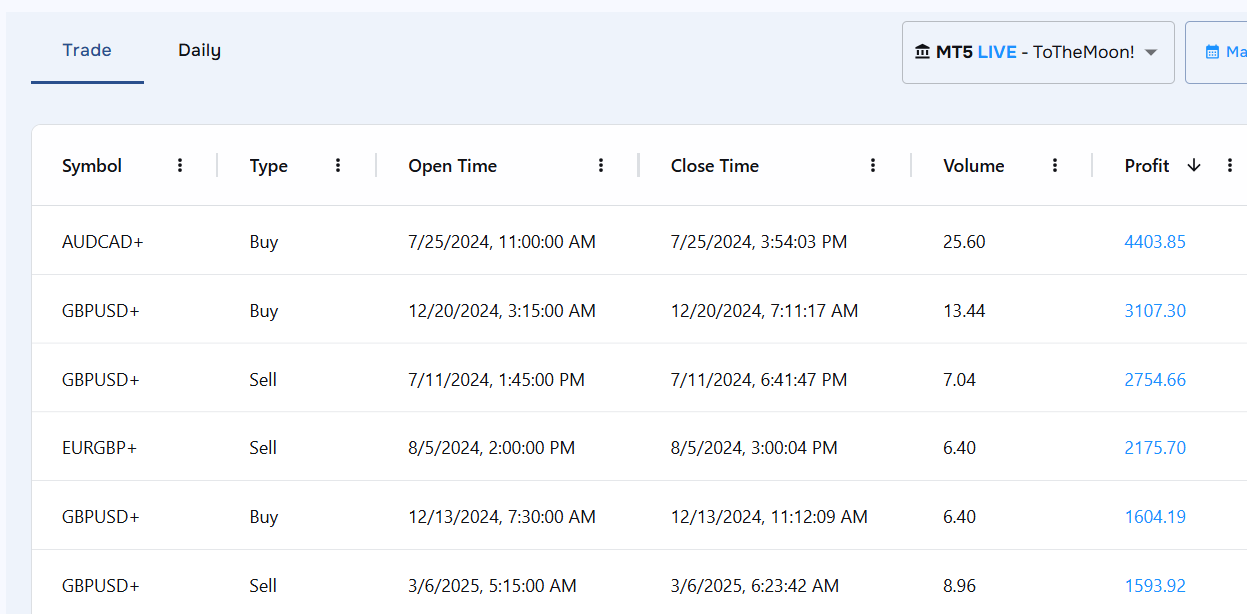Open profit value 3107.30 link
The width and height of the screenshot is (1247, 614).
click(1154, 311)
